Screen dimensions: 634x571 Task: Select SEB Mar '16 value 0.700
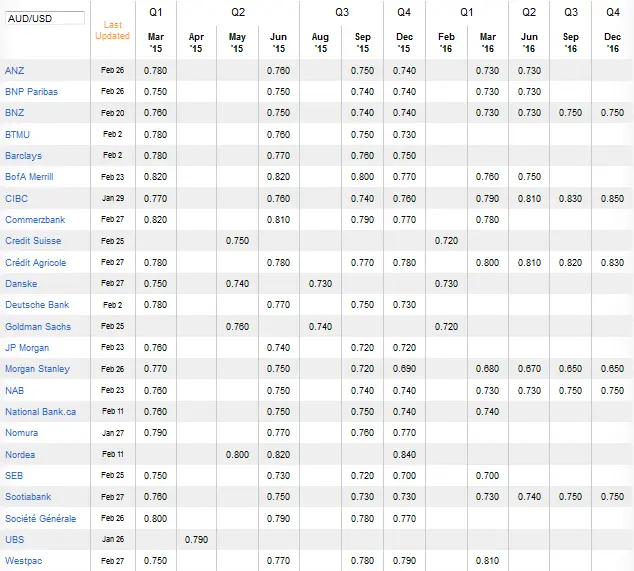488,476
